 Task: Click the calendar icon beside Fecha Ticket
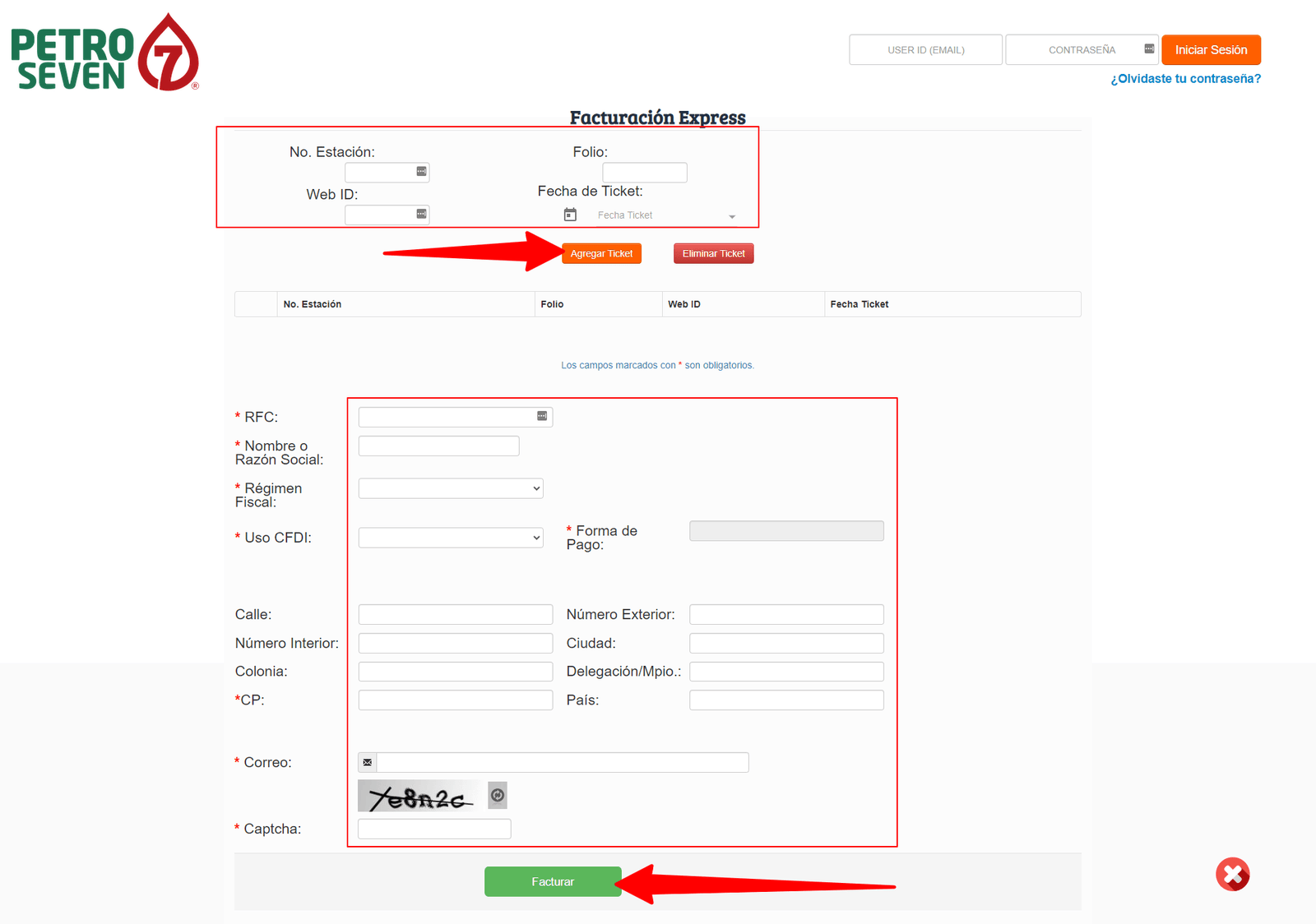tap(570, 215)
